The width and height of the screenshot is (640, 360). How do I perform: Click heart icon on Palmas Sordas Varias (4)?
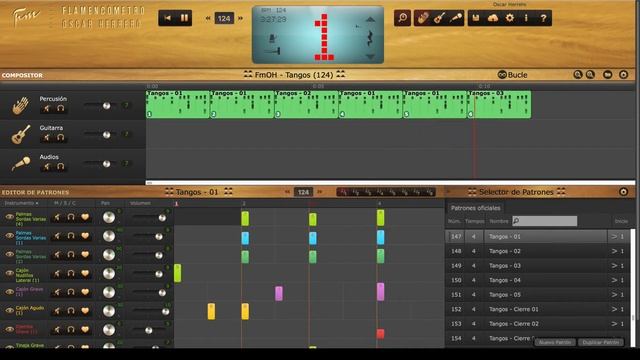(x=85, y=217)
